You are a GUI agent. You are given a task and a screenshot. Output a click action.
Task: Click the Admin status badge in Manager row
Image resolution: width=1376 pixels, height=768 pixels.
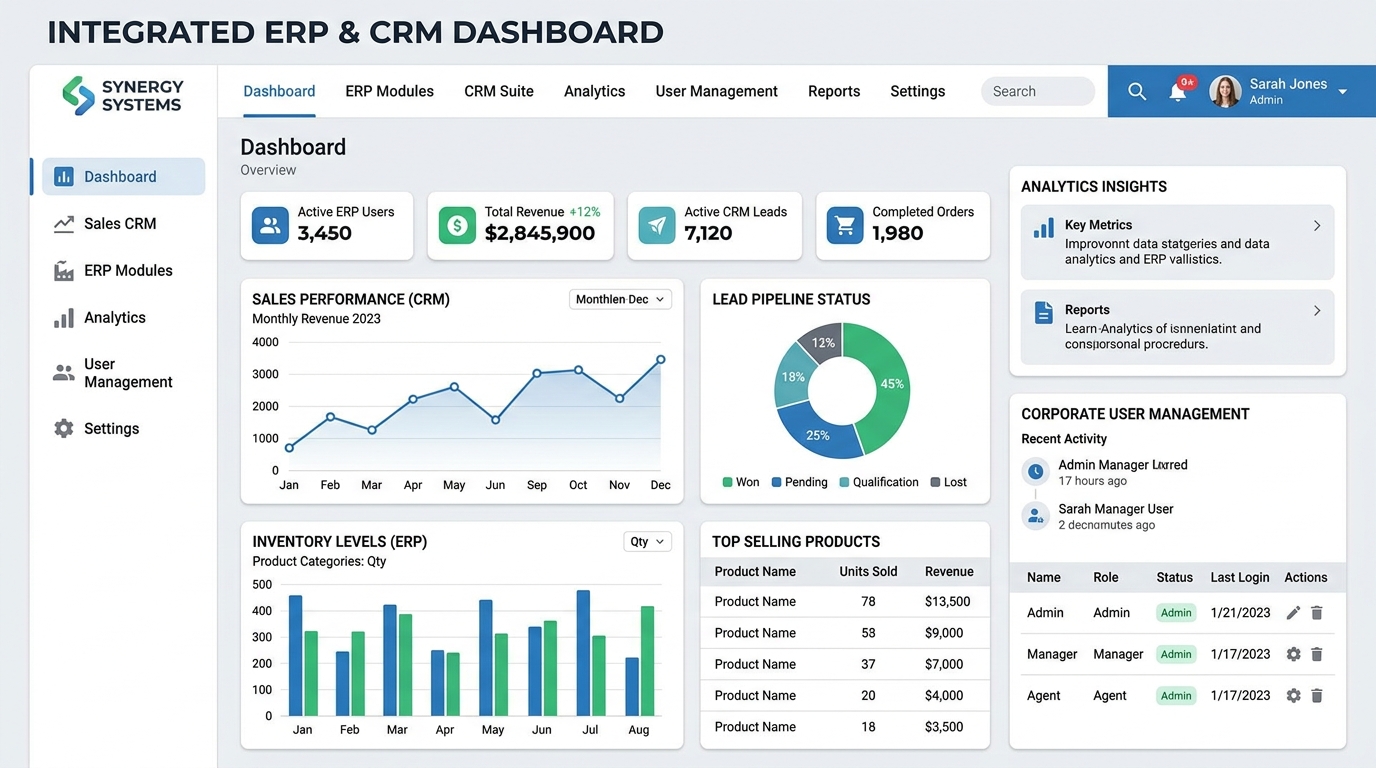click(1176, 654)
